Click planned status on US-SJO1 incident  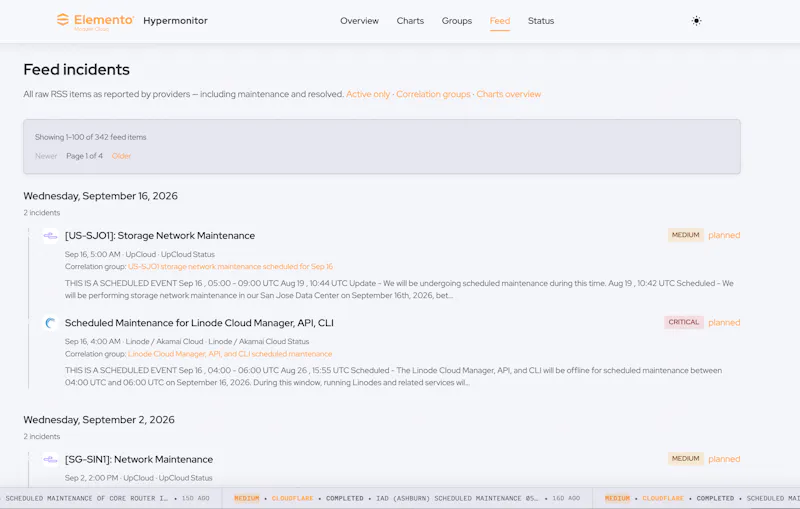[x=724, y=235]
